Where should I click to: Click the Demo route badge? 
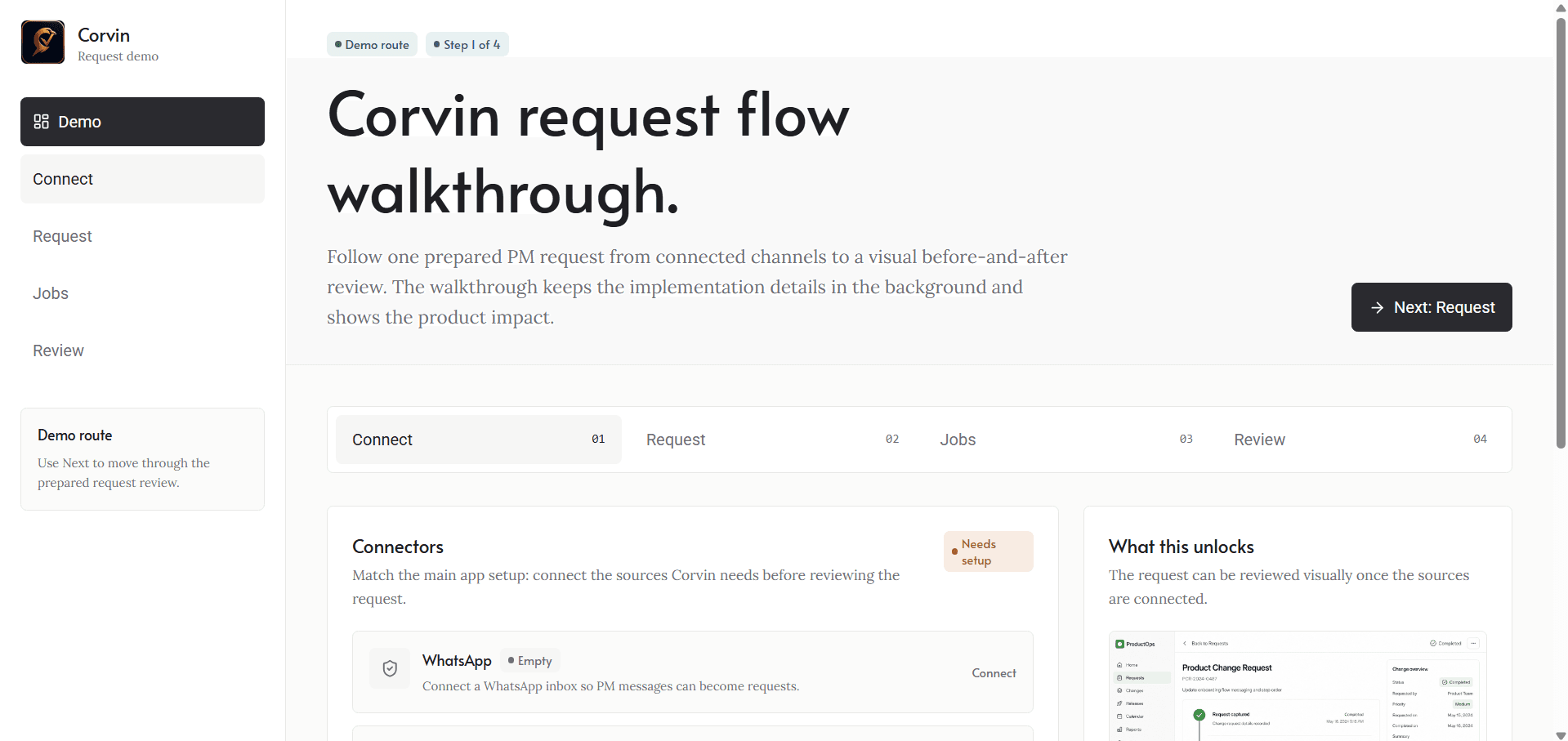[372, 44]
